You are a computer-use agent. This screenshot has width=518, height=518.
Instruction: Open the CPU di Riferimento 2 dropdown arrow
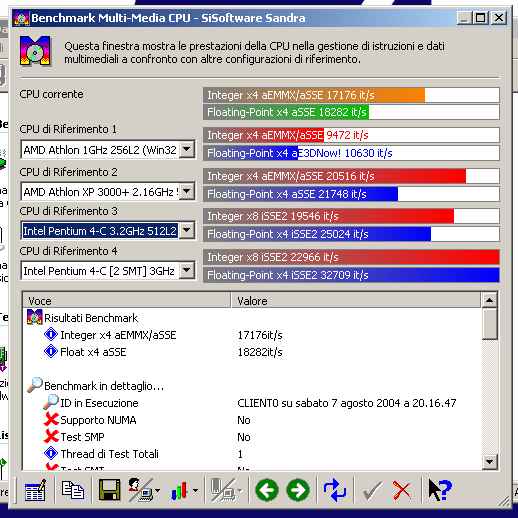coord(187,192)
